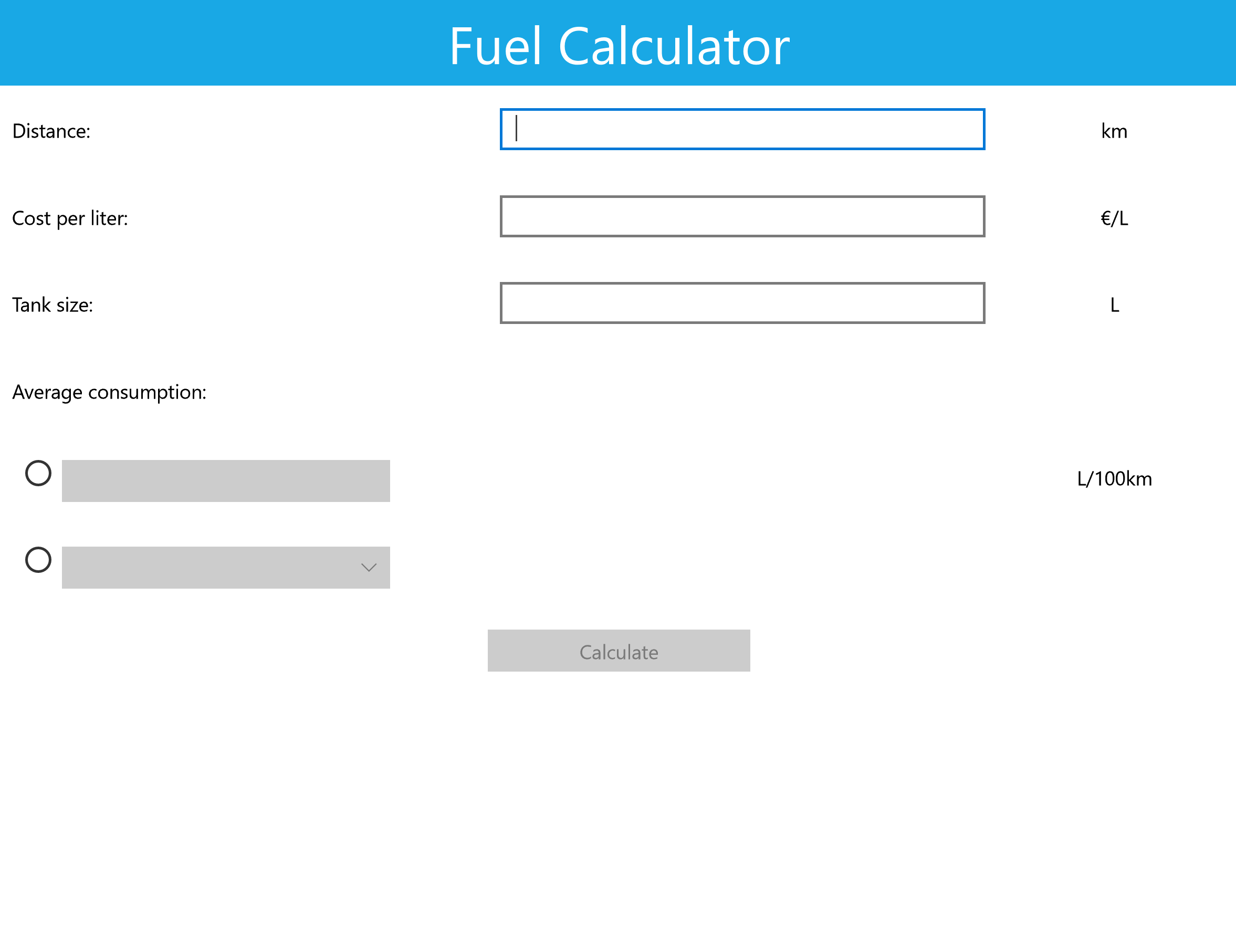Click the Distance input field
The height and width of the screenshot is (952, 1236).
tap(742, 130)
